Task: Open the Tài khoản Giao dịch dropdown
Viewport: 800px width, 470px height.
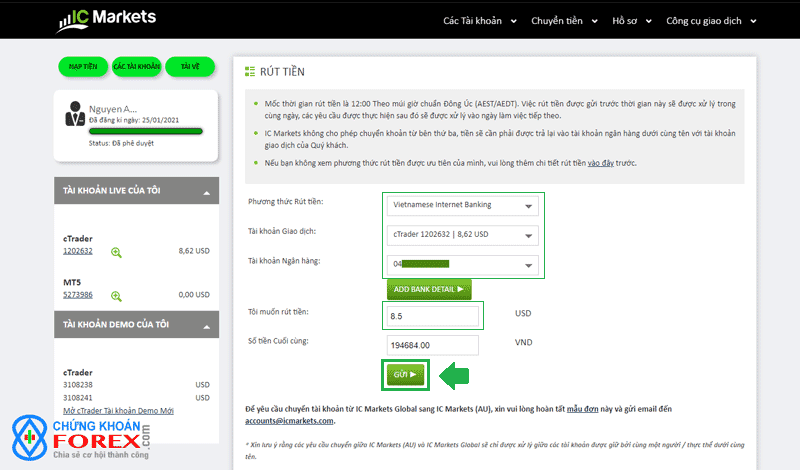Action: (x=462, y=235)
